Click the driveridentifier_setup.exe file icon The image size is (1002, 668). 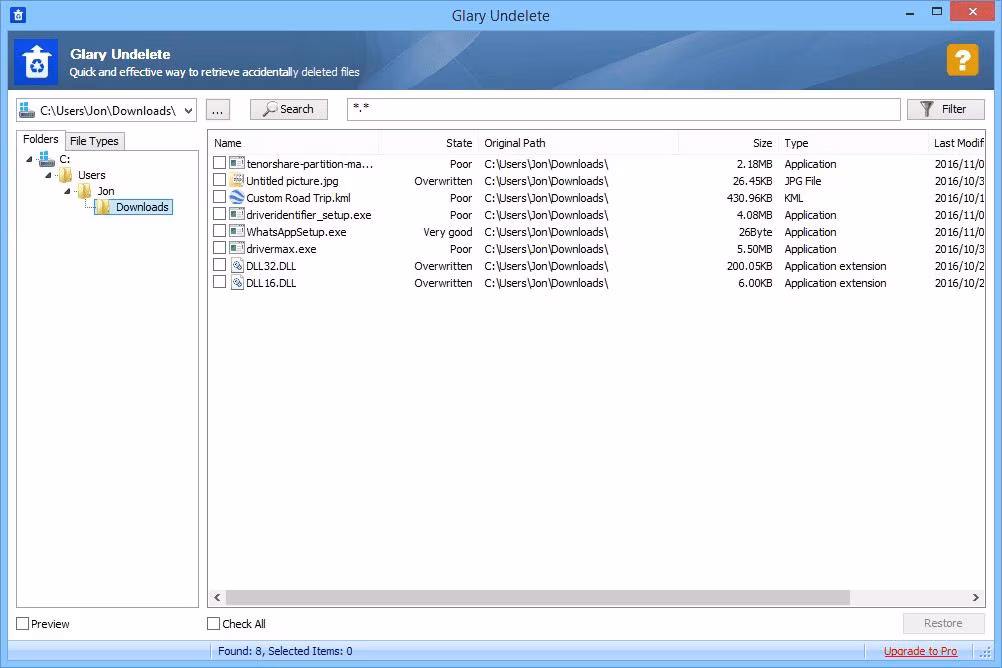[x=237, y=214]
